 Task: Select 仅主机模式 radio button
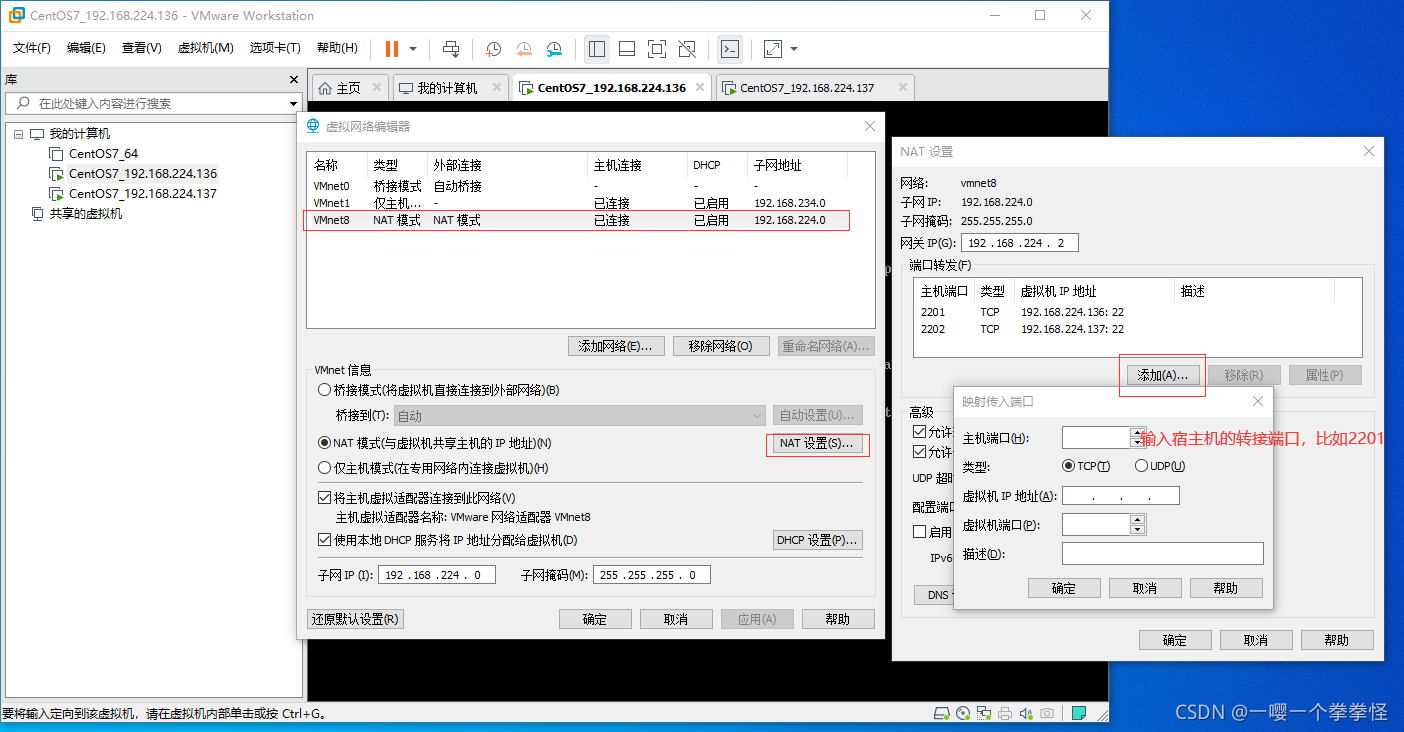click(324, 468)
